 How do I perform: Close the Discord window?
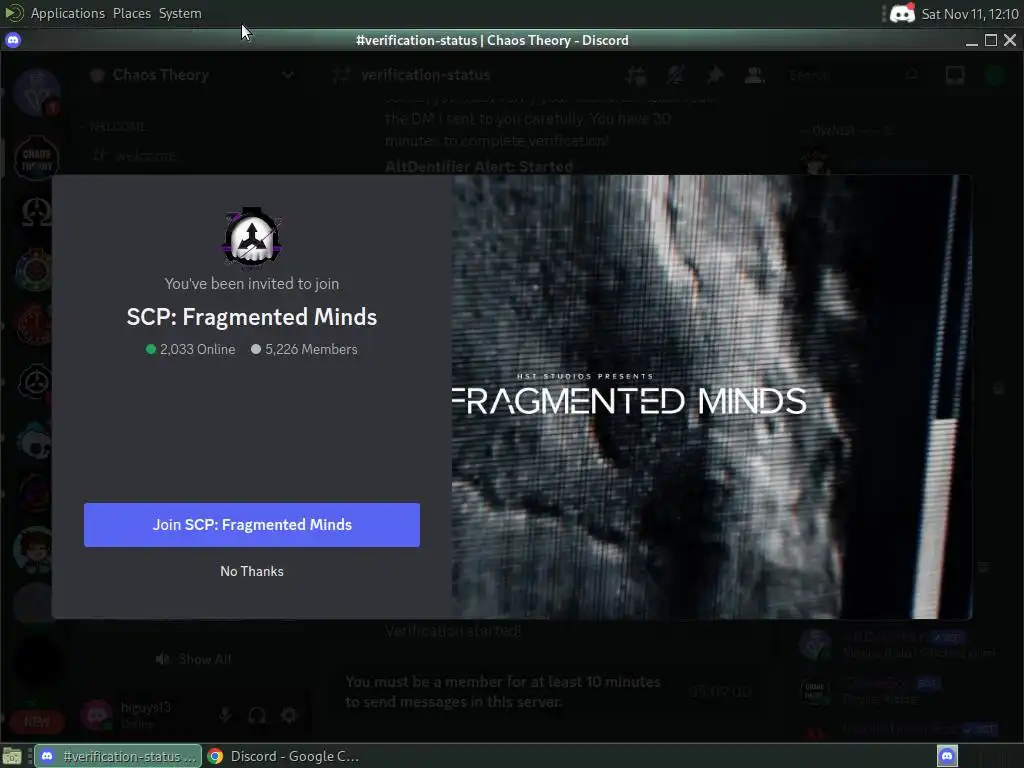click(1010, 40)
